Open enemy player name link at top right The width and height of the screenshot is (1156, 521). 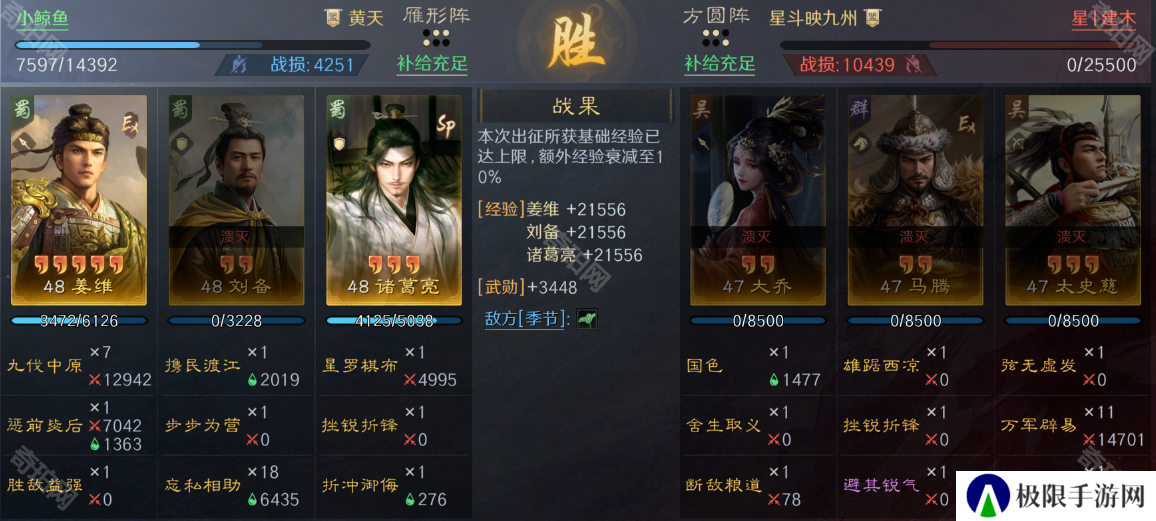click(x=1104, y=18)
